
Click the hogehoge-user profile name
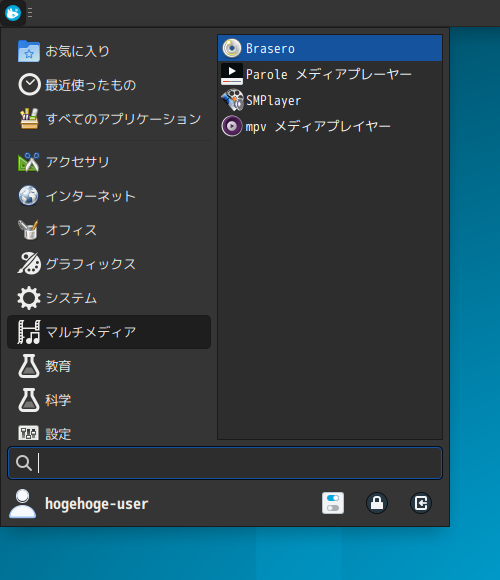coord(97,503)
